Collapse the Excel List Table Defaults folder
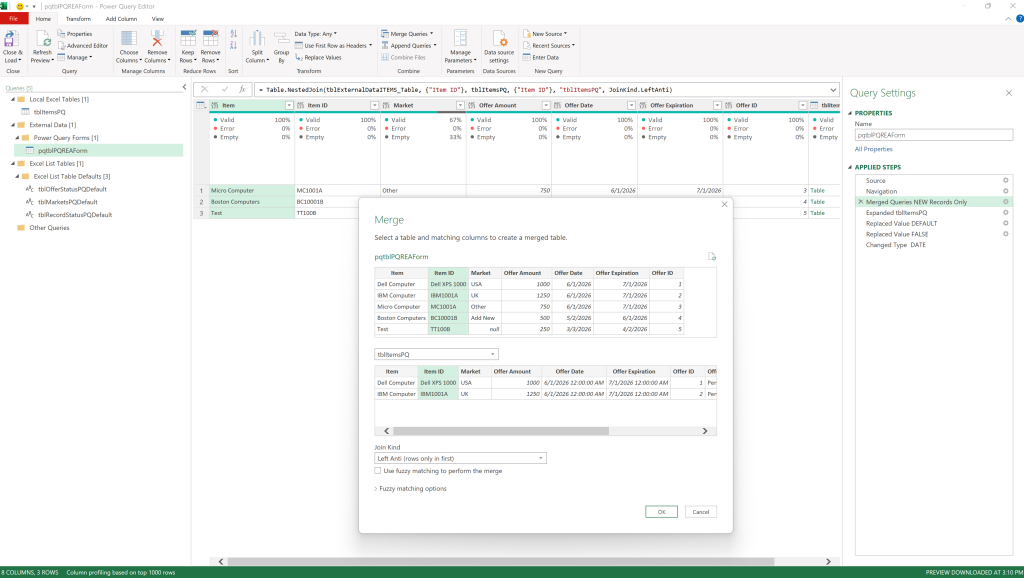1024x578 pixels. tap(18, 176)
